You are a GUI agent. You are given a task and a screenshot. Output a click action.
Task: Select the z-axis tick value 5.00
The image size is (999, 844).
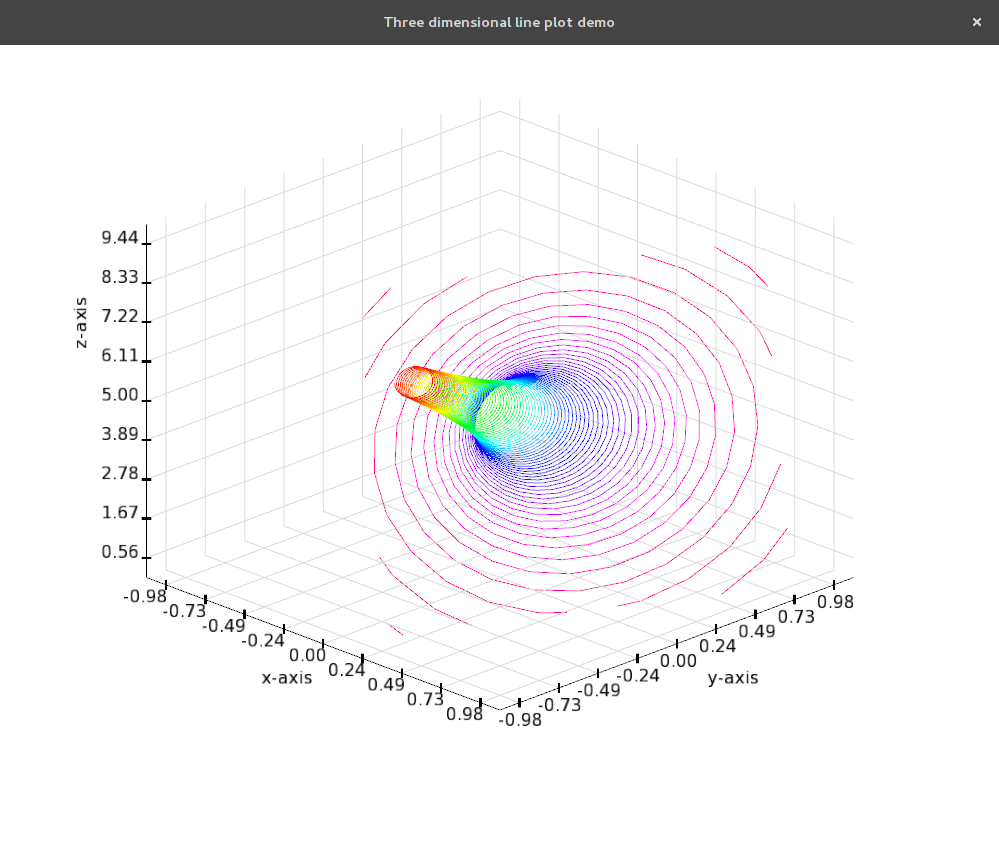[120, 395]
